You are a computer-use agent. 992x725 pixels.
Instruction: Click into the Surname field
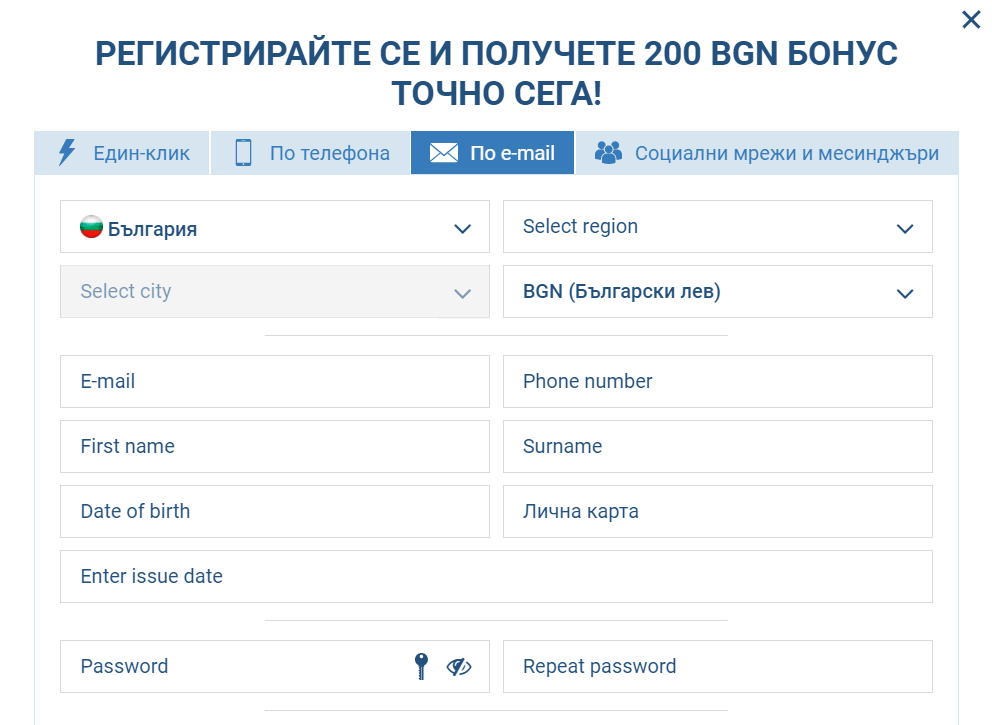[717, 447]
